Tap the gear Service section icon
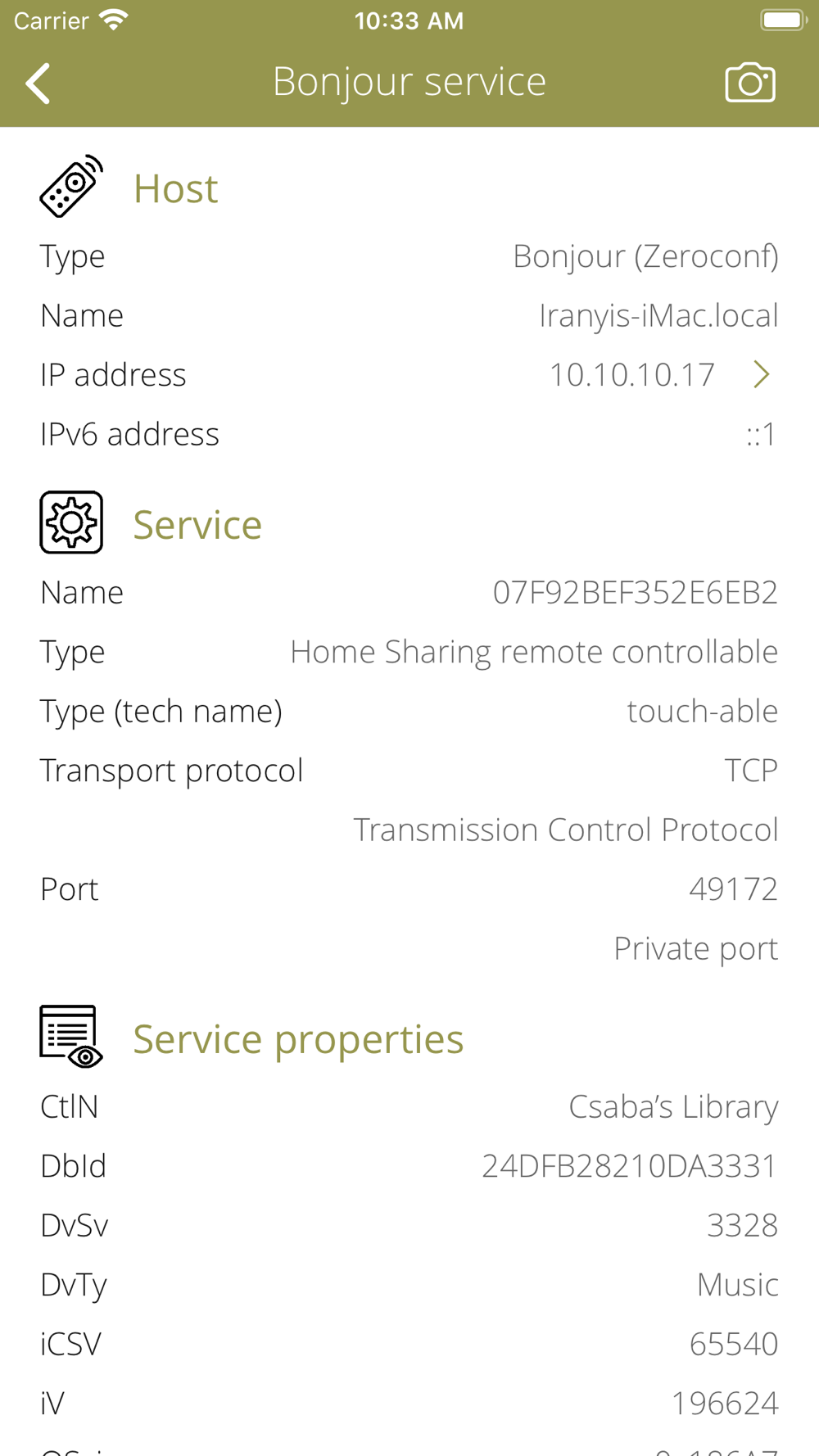819x1456 pixels. point(71,522)
